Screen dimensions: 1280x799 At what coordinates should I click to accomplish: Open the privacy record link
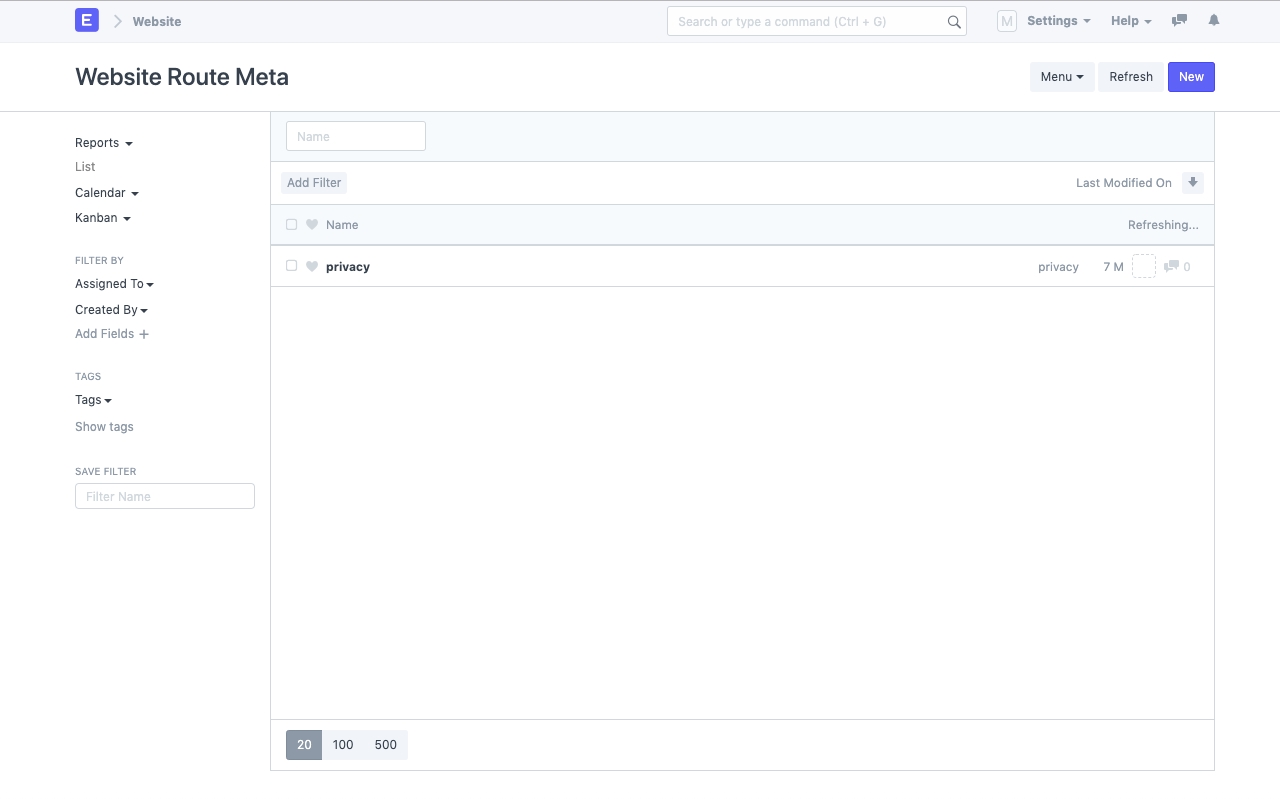(x=348, y=267)
